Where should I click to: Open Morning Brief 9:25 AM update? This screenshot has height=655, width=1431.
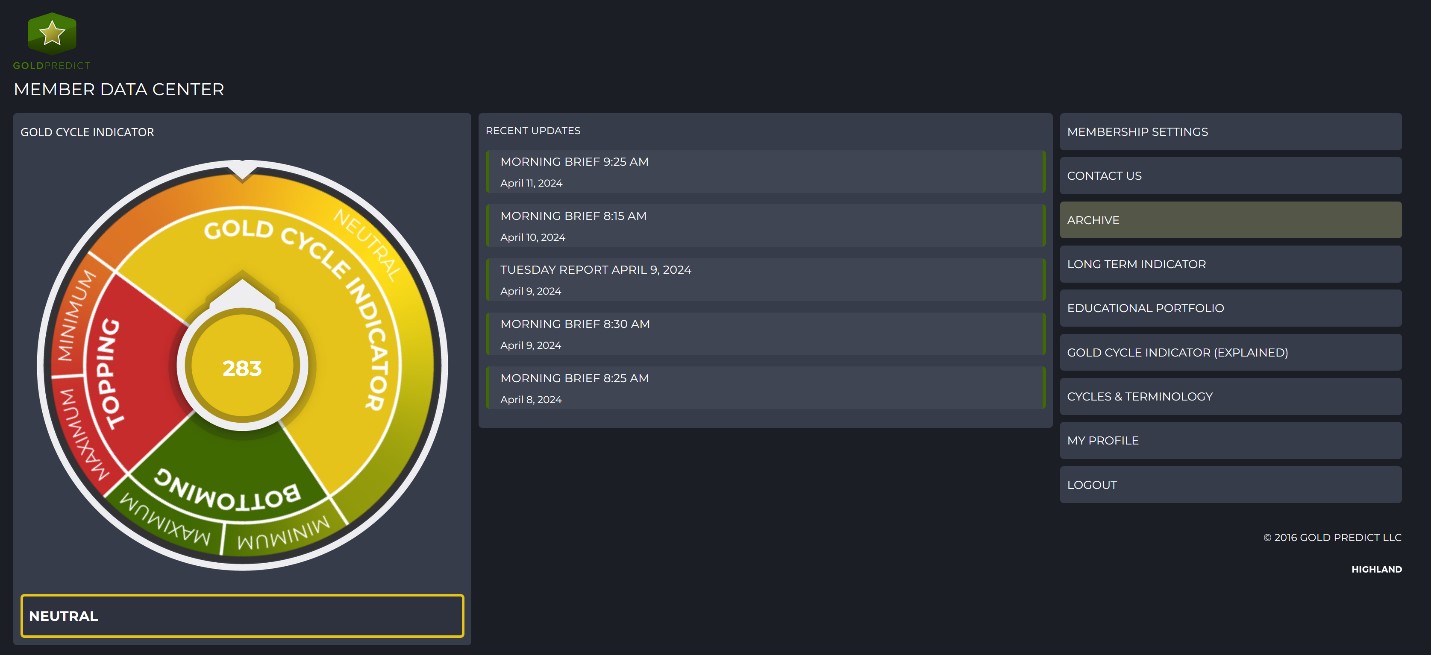[766, 171]
